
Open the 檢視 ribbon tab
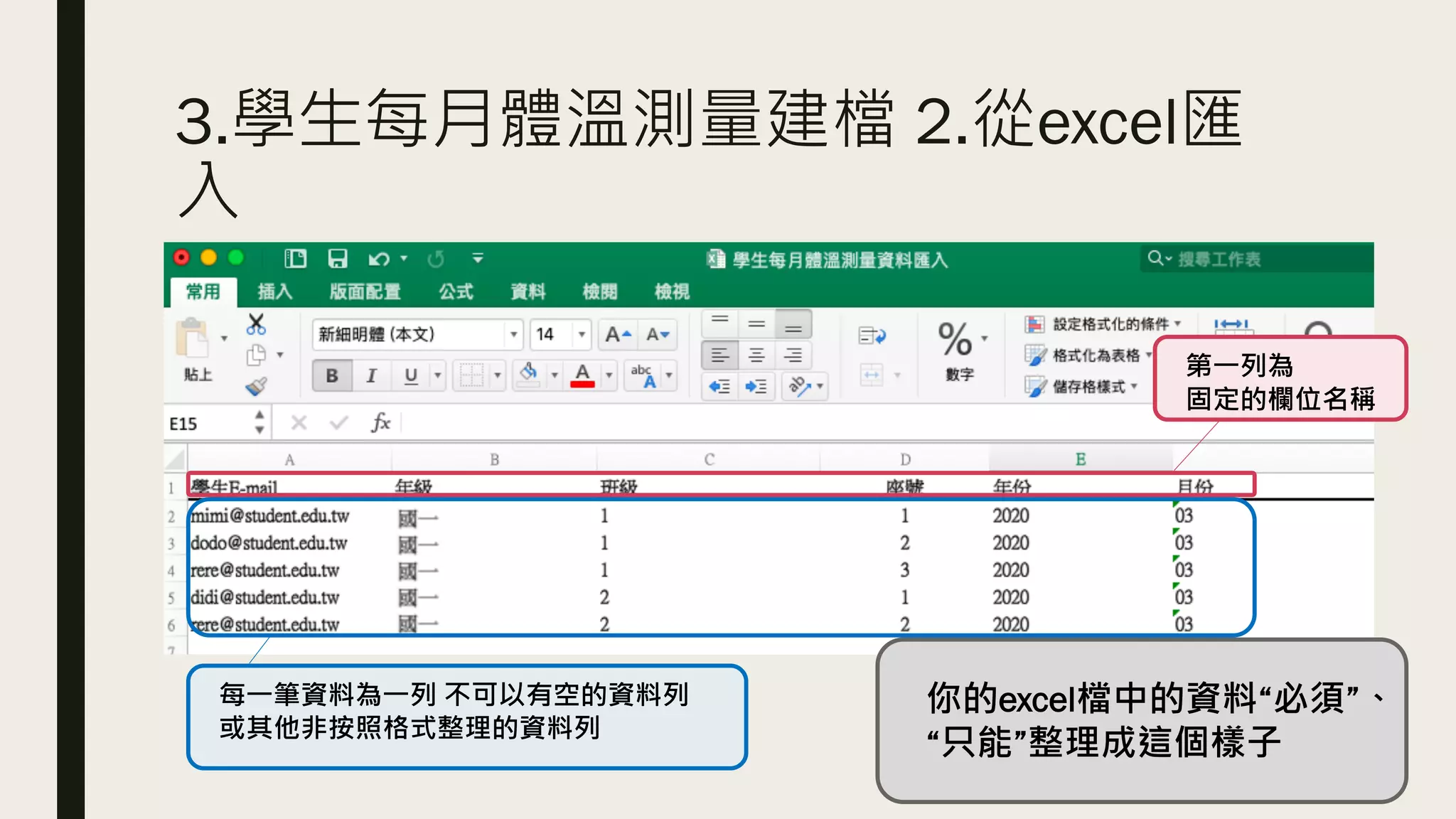(673, 291)
